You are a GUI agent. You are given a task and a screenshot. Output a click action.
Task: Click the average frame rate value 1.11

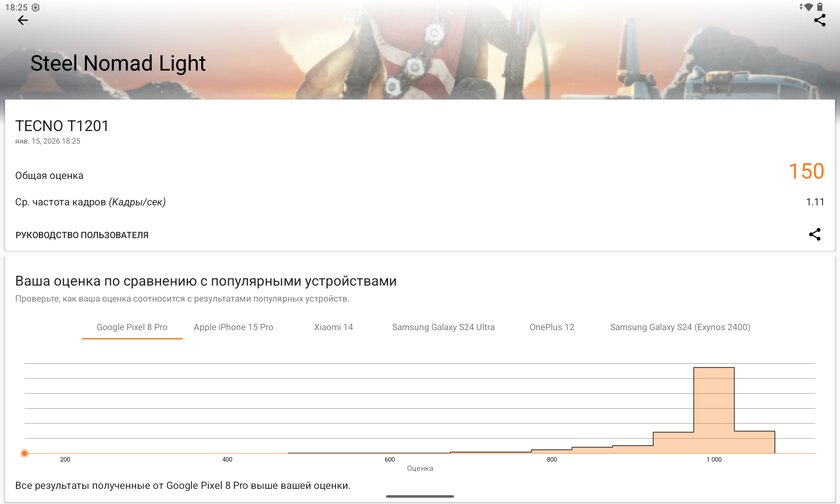(815, 202)
